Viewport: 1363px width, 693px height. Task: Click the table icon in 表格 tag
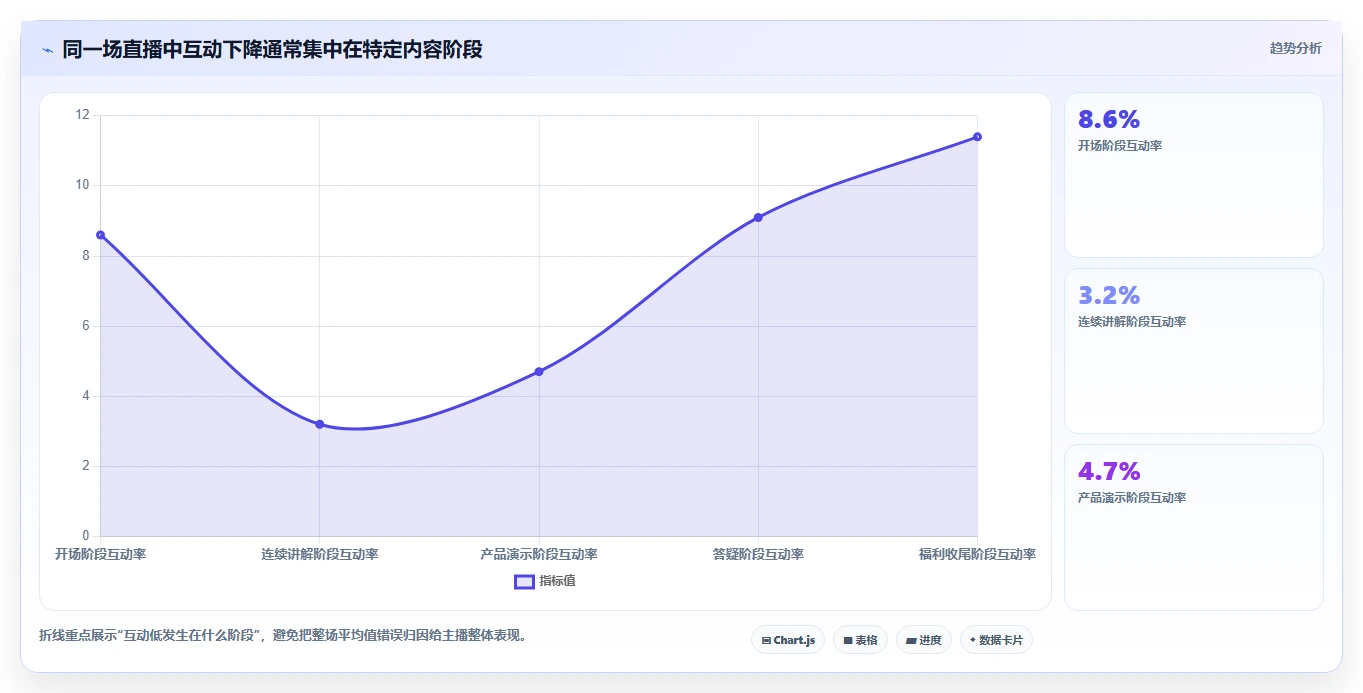(848, 640)
